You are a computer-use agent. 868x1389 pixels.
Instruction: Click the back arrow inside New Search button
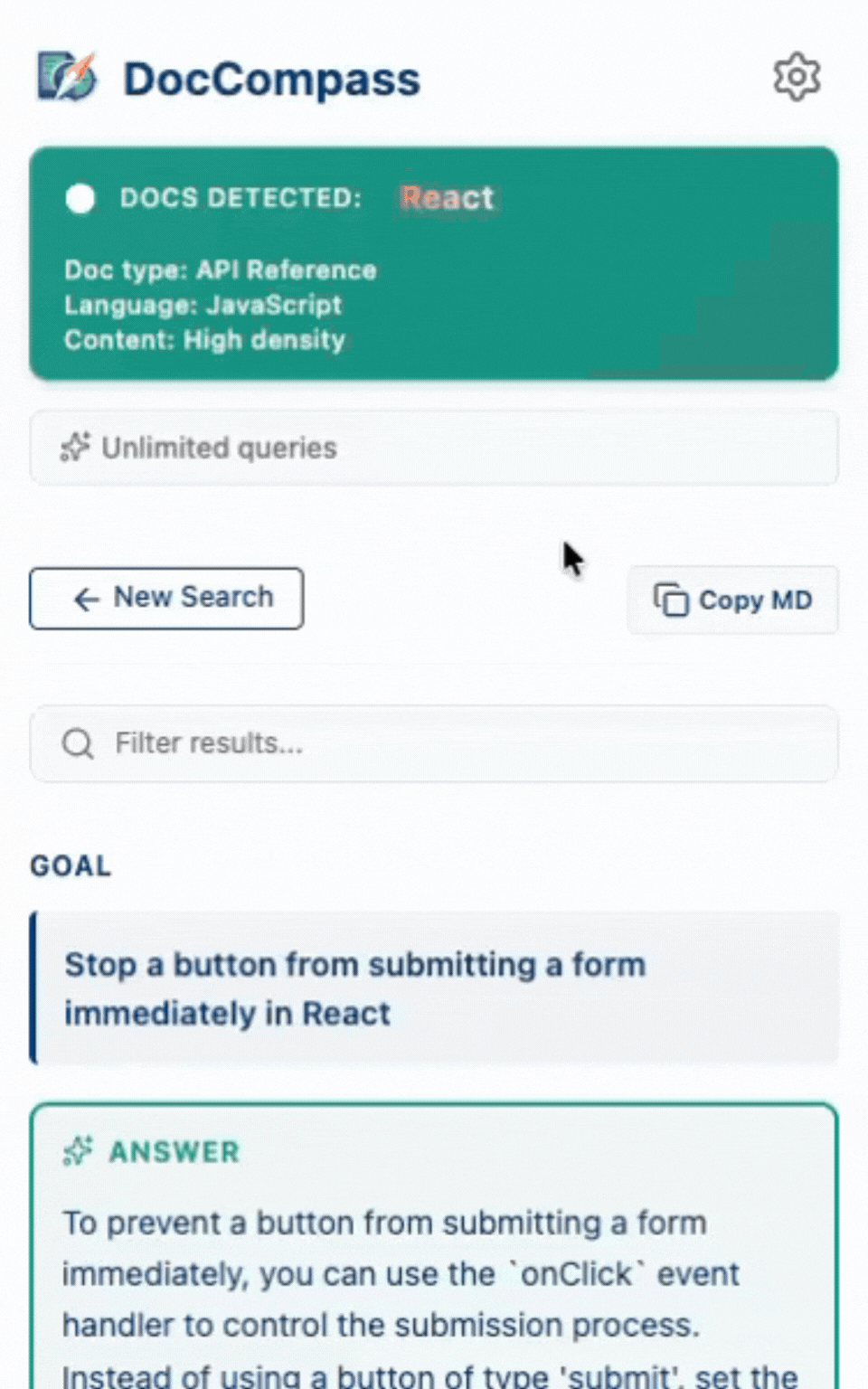(86, 600)
